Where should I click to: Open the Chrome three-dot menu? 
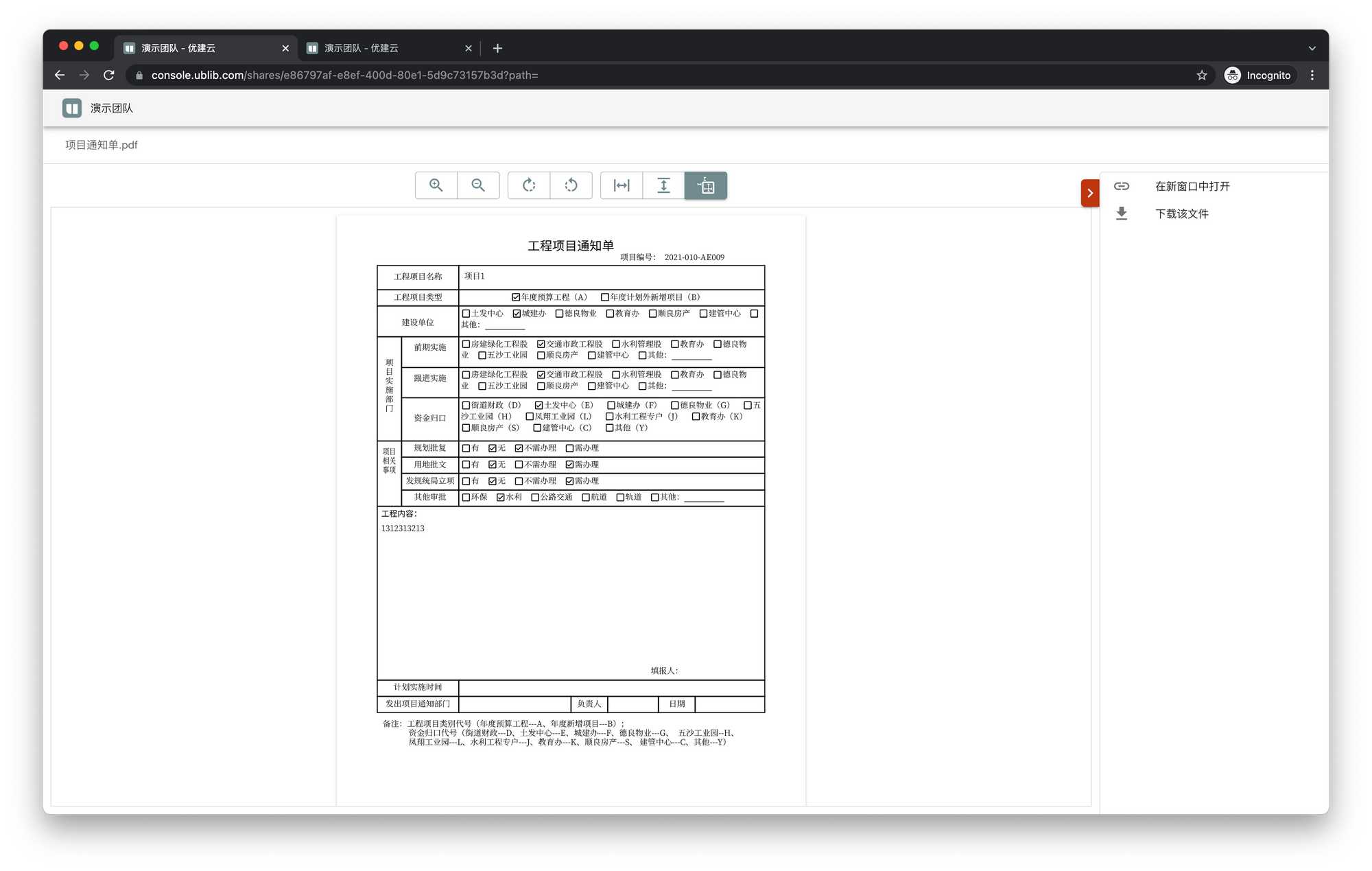(x=1312, y=76)
